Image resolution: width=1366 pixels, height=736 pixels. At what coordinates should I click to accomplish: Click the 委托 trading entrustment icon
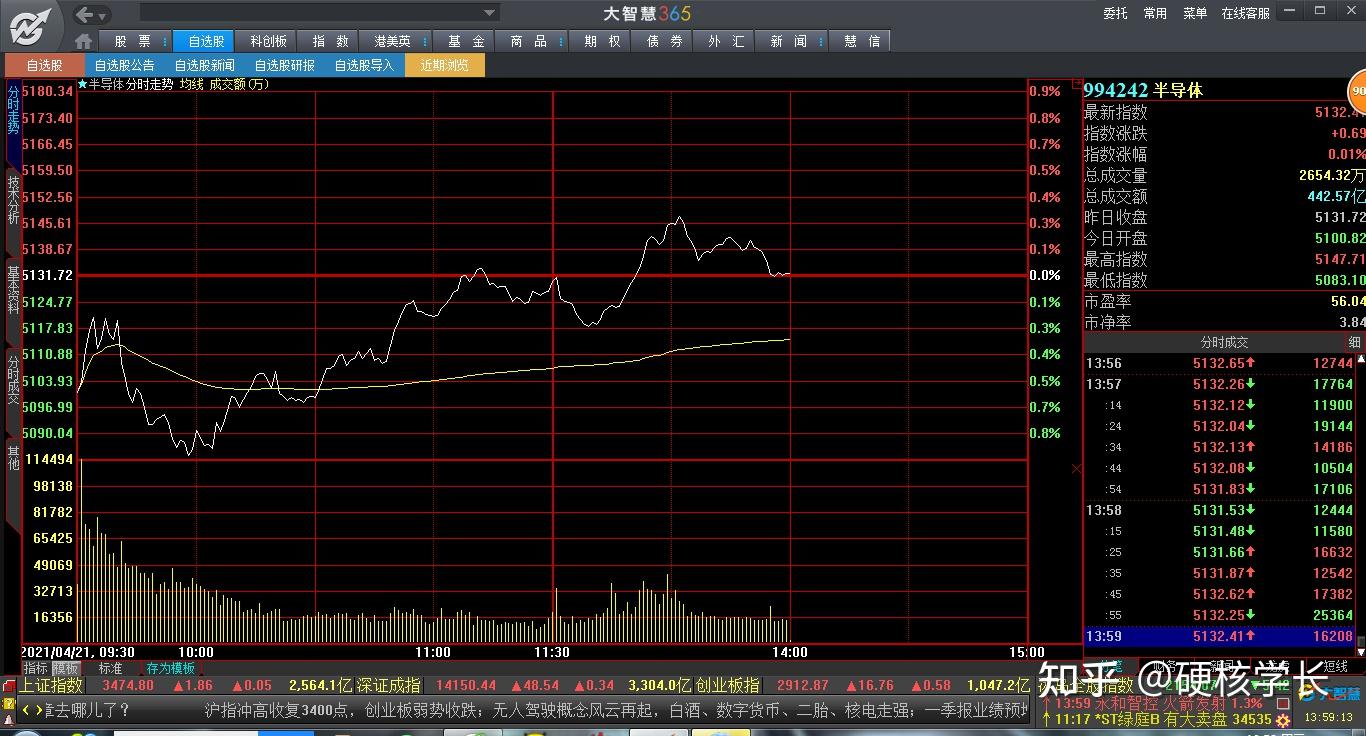[x=1115, y=14]
